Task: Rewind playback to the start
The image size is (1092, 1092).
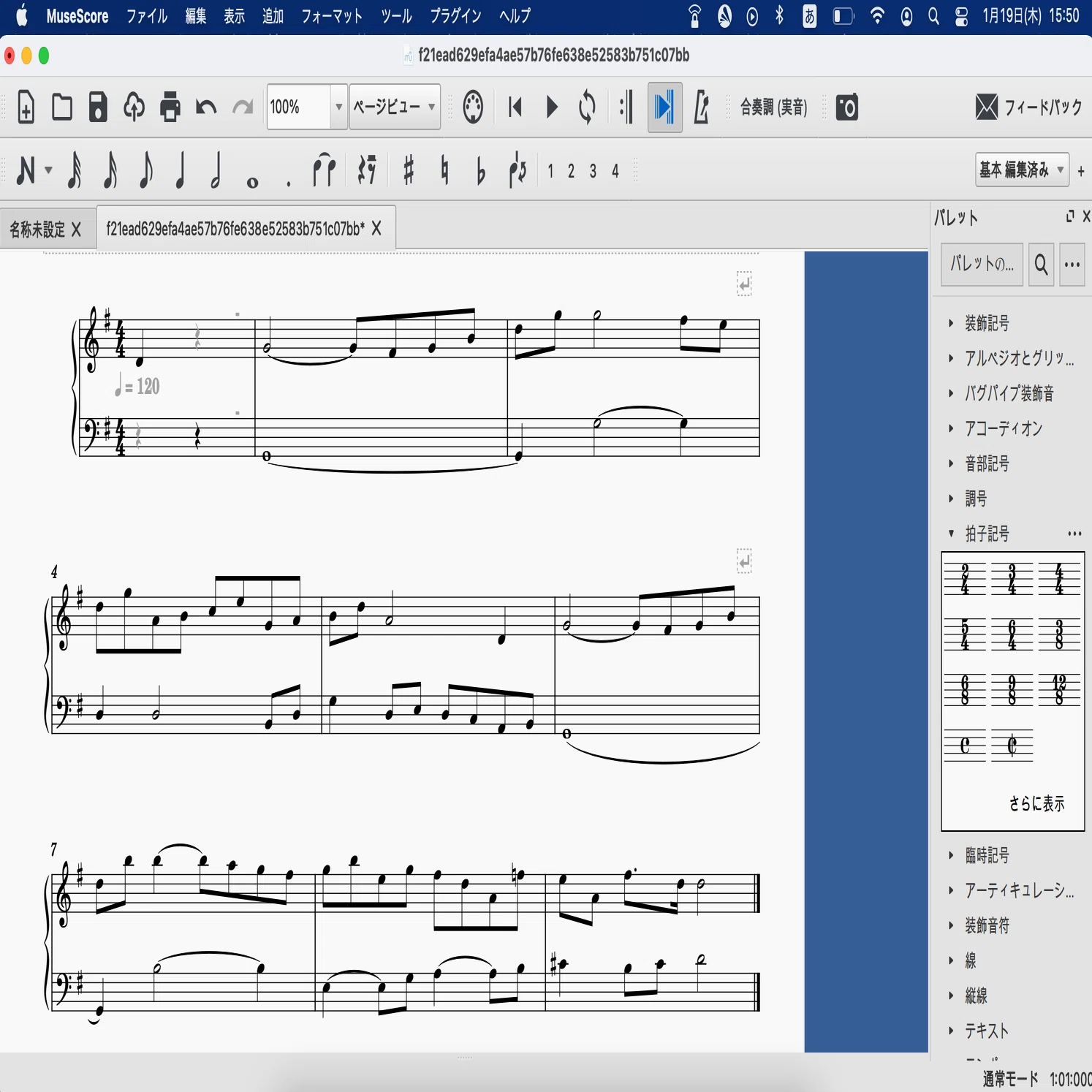Action: (515, 107)
